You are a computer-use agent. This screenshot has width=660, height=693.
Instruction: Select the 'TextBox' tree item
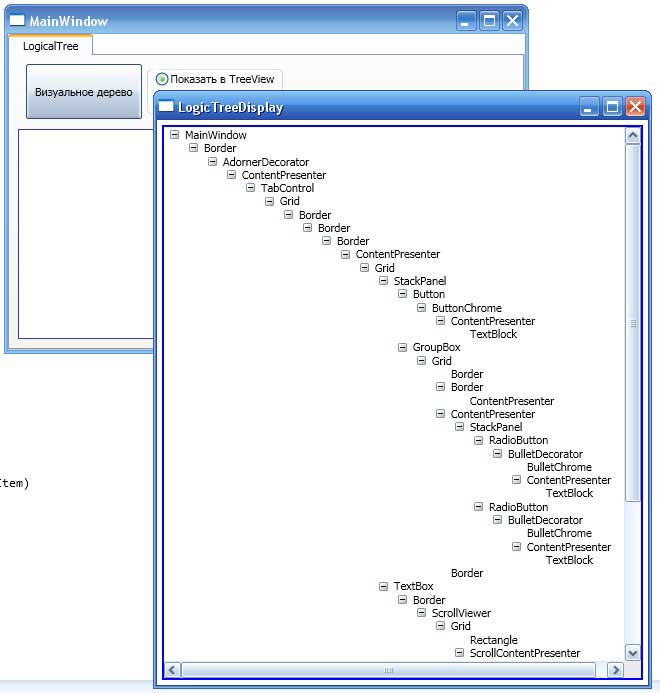(x=413, y=586)
